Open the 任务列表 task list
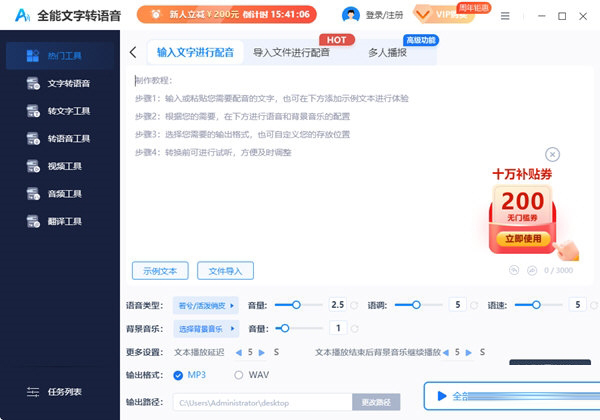 tap(62, 391)
